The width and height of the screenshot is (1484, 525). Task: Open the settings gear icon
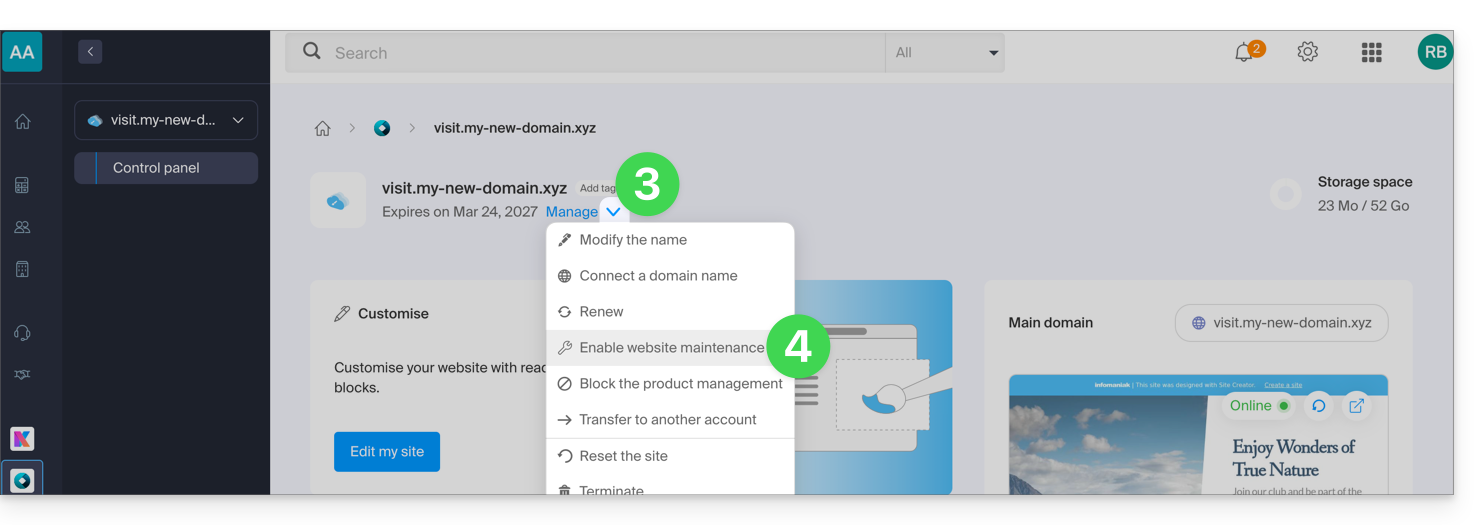click(x=1307, y=52)
